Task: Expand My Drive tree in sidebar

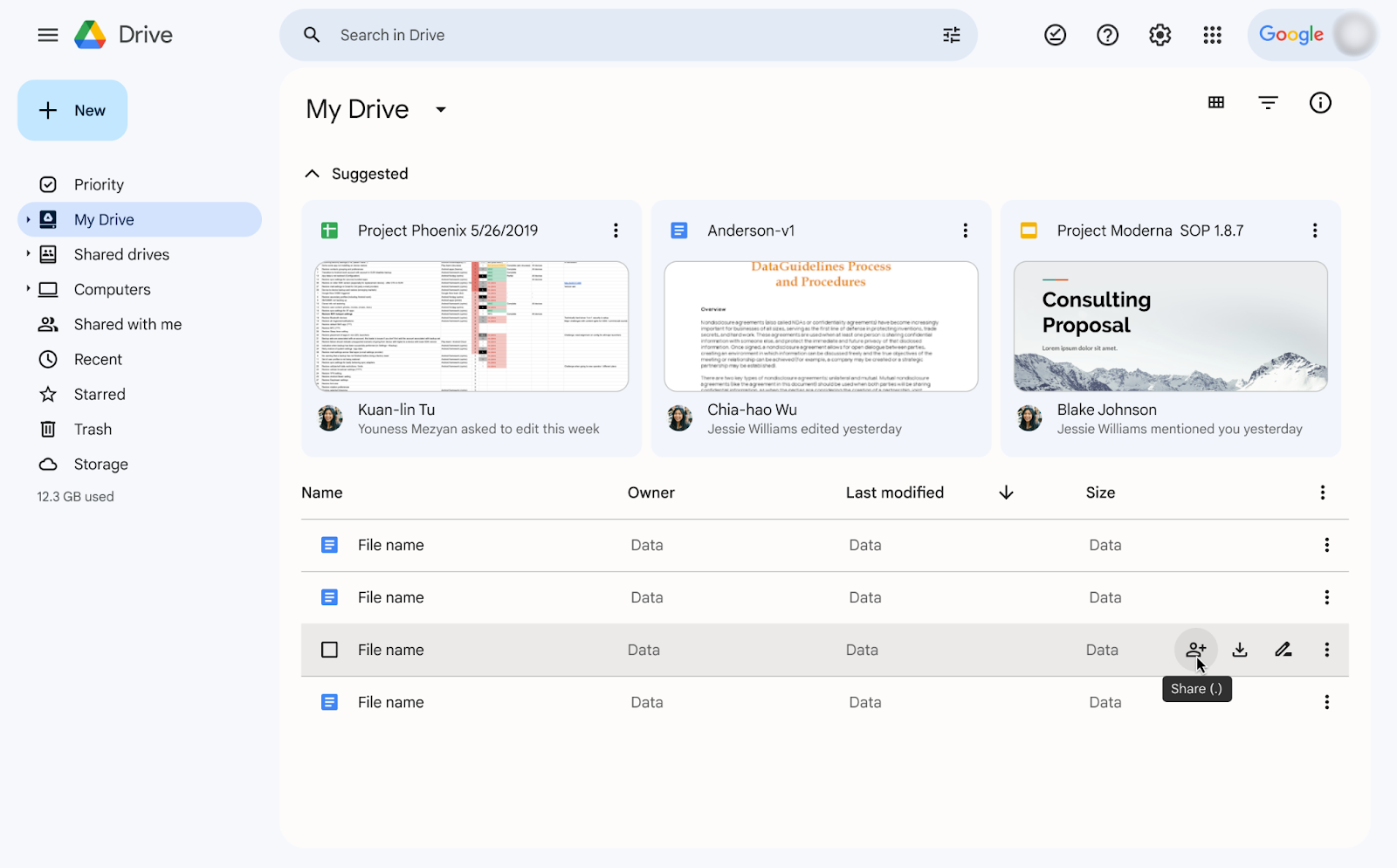Action: [x=28, y=219]
